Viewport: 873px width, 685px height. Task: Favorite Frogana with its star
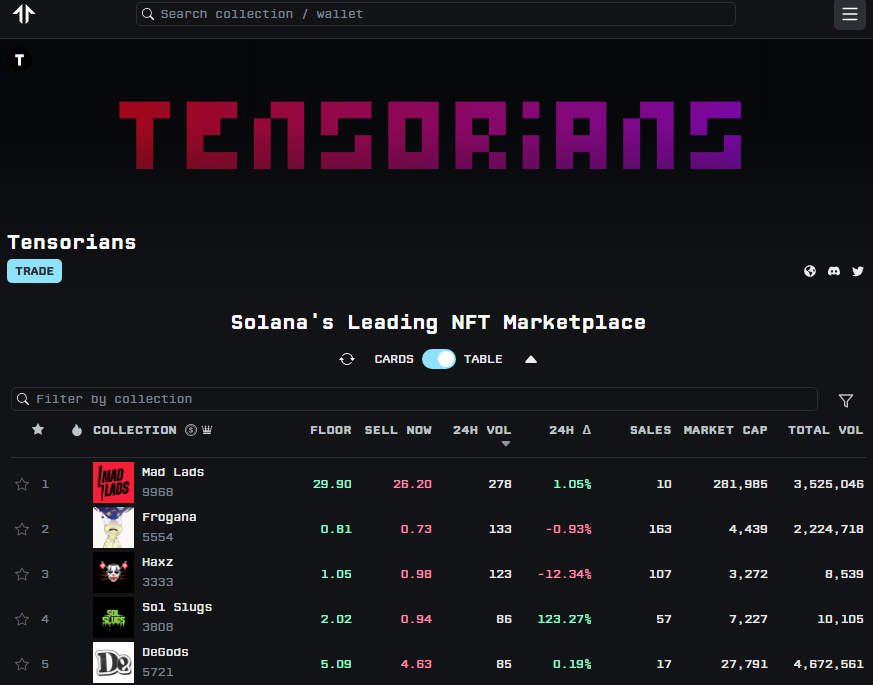pos(22,529)
